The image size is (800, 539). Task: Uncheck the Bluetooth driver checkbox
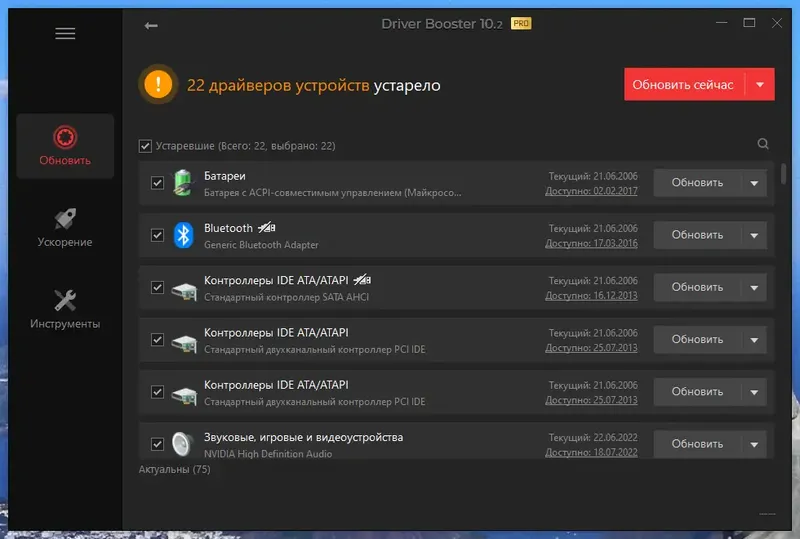tap(157, 235)
